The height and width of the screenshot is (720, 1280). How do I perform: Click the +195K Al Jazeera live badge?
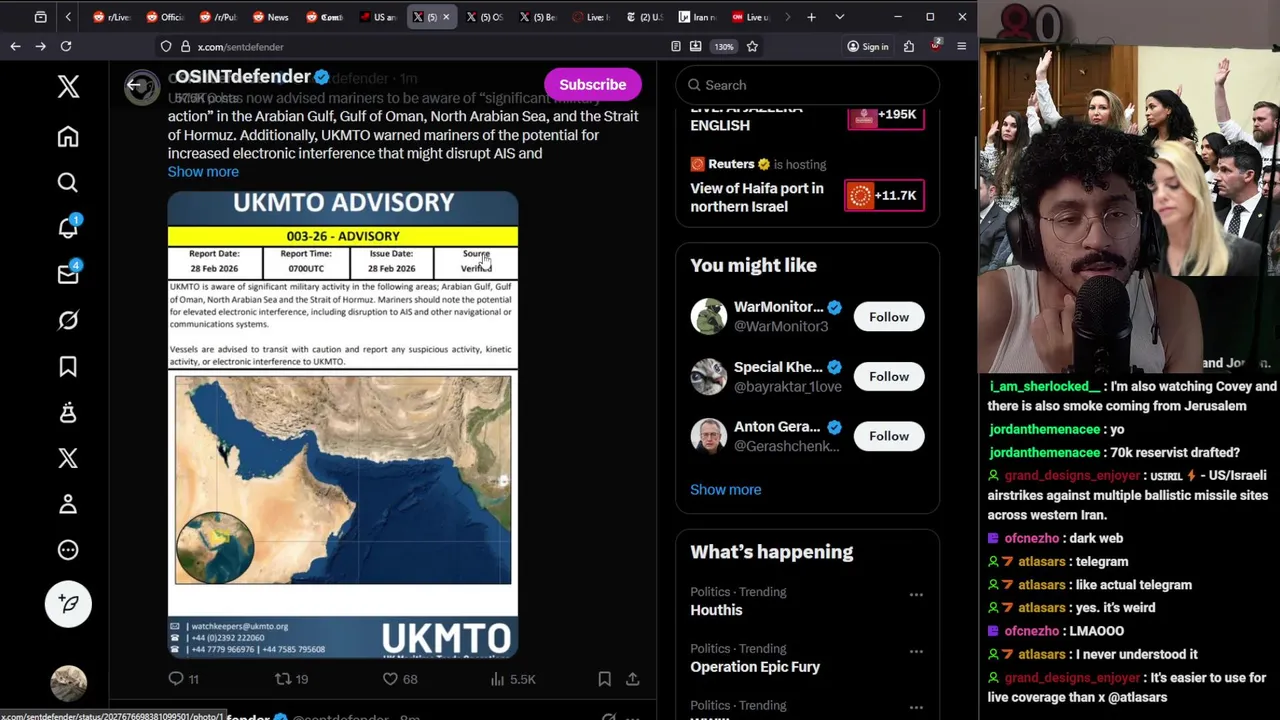pyautogui.click(x=884, y=115)
